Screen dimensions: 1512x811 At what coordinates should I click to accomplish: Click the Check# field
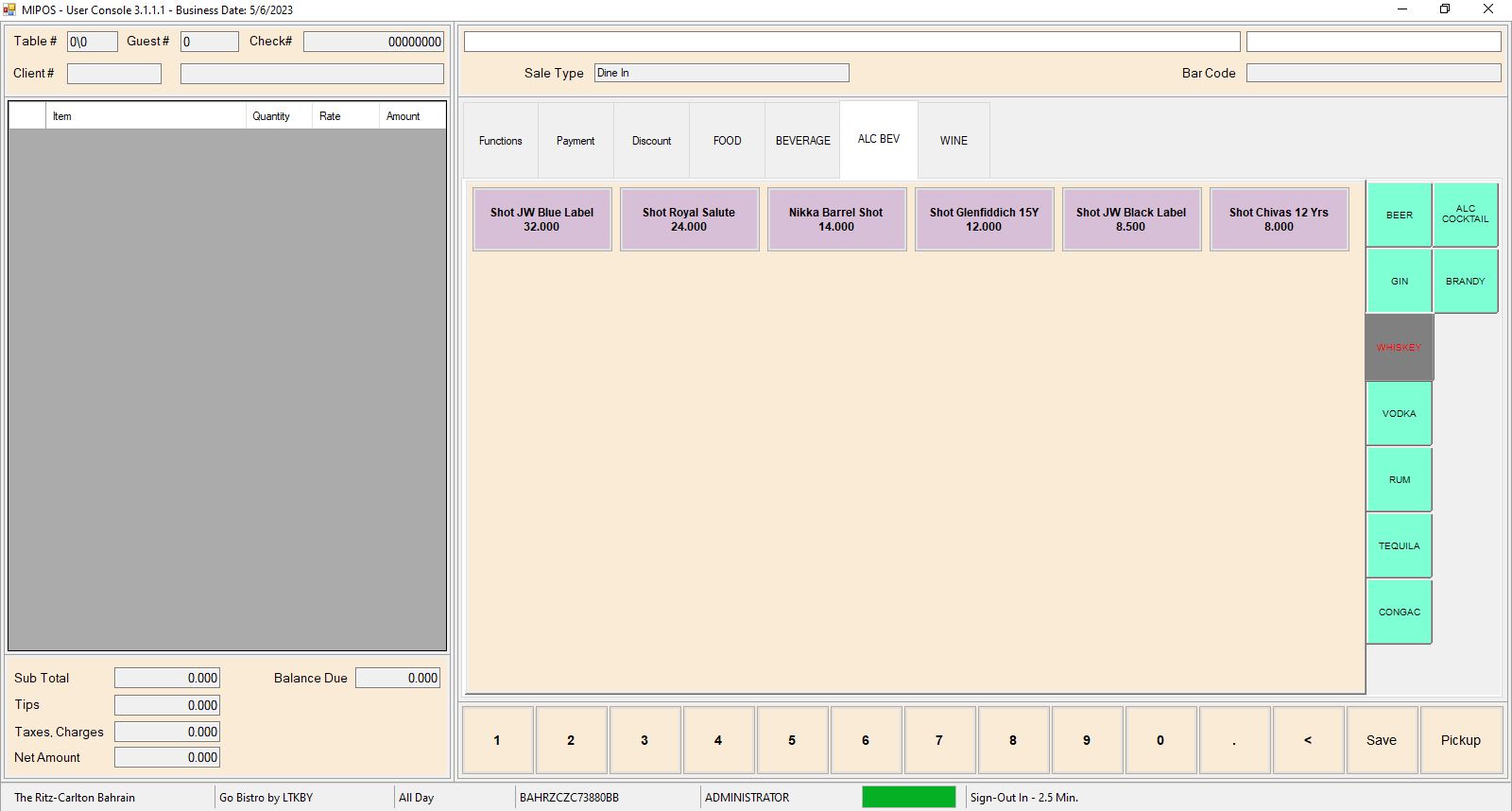373,42
